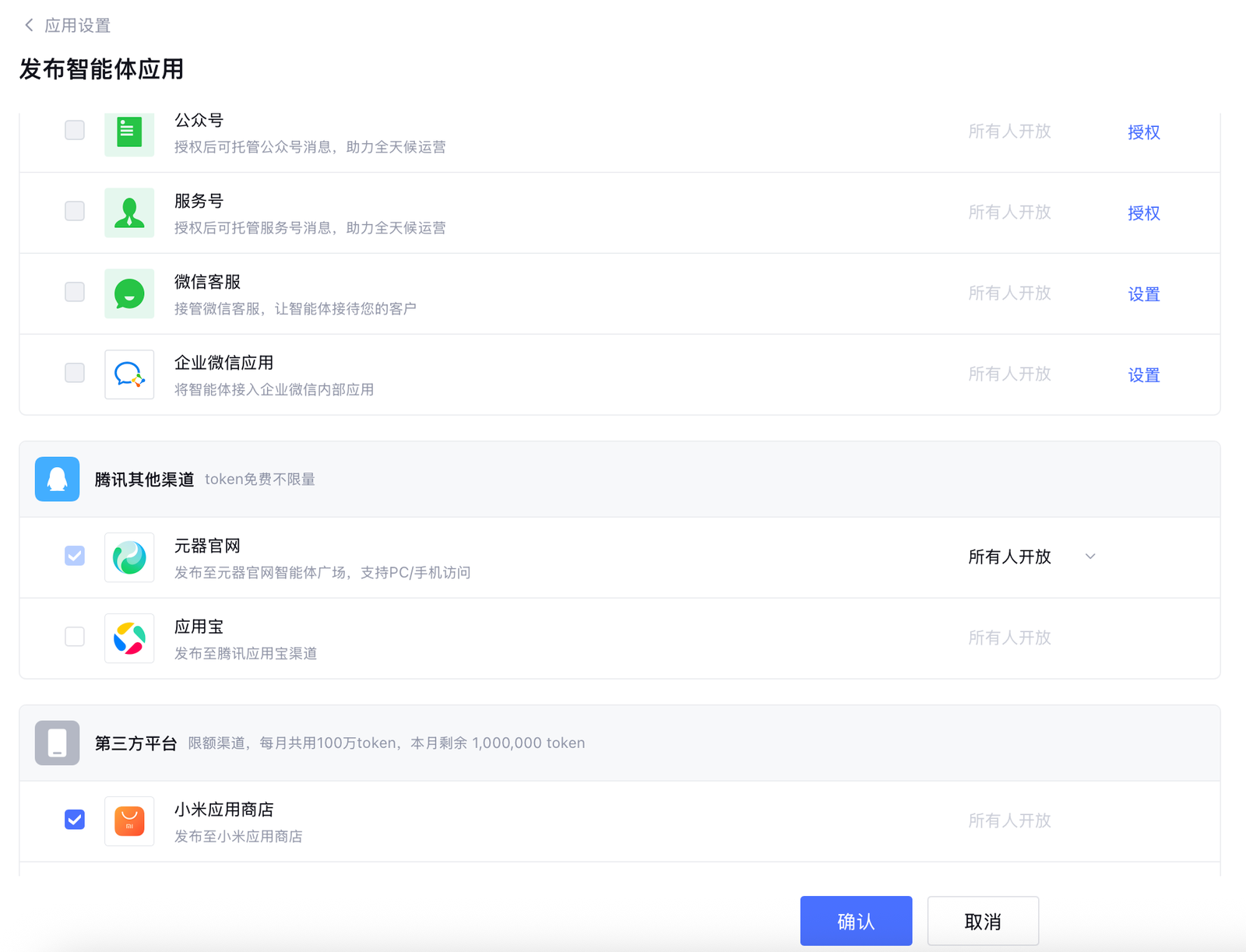Click the 企业微信应用 icon

tap(129, 374)
